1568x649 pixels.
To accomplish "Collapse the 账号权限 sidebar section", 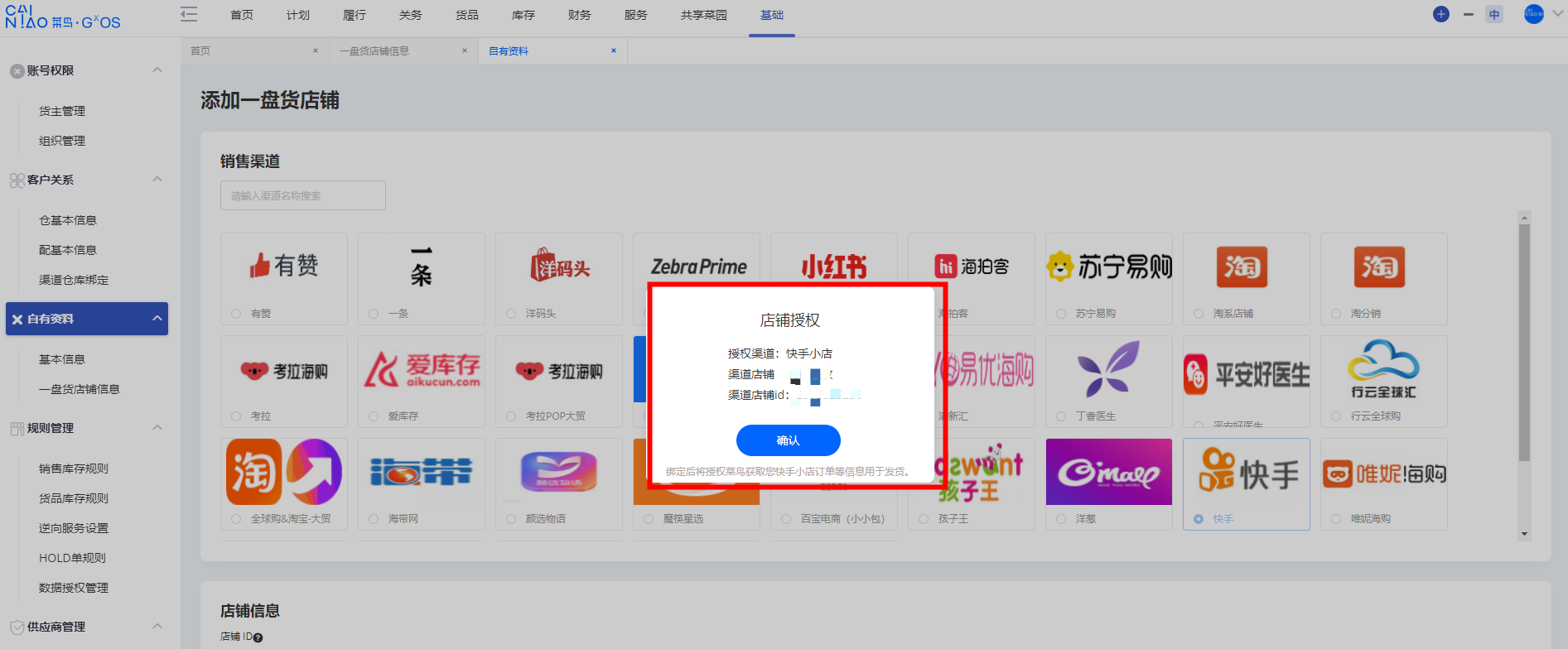I will coord(157,70).
